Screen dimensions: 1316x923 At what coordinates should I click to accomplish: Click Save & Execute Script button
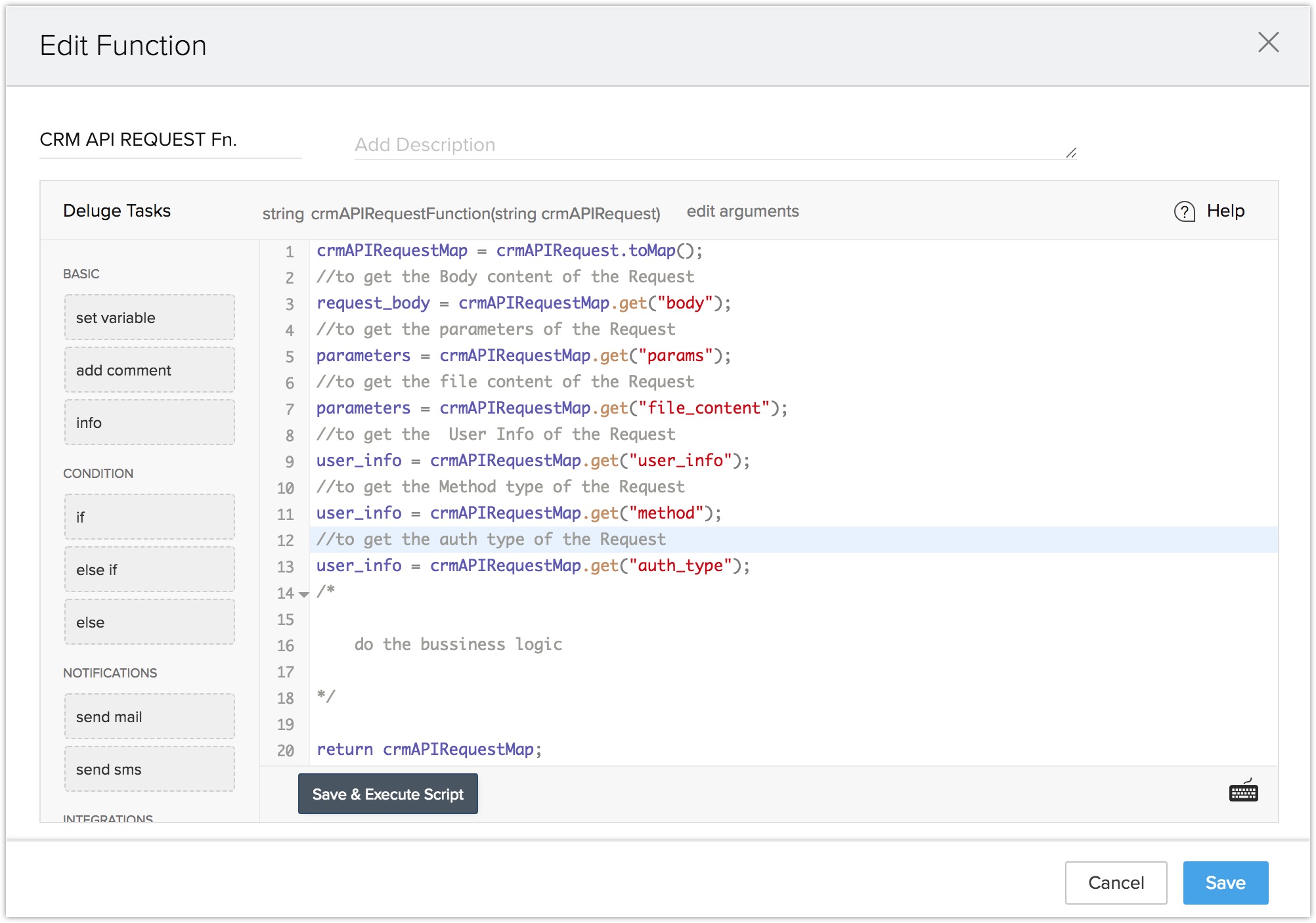(x=387, y=794)
